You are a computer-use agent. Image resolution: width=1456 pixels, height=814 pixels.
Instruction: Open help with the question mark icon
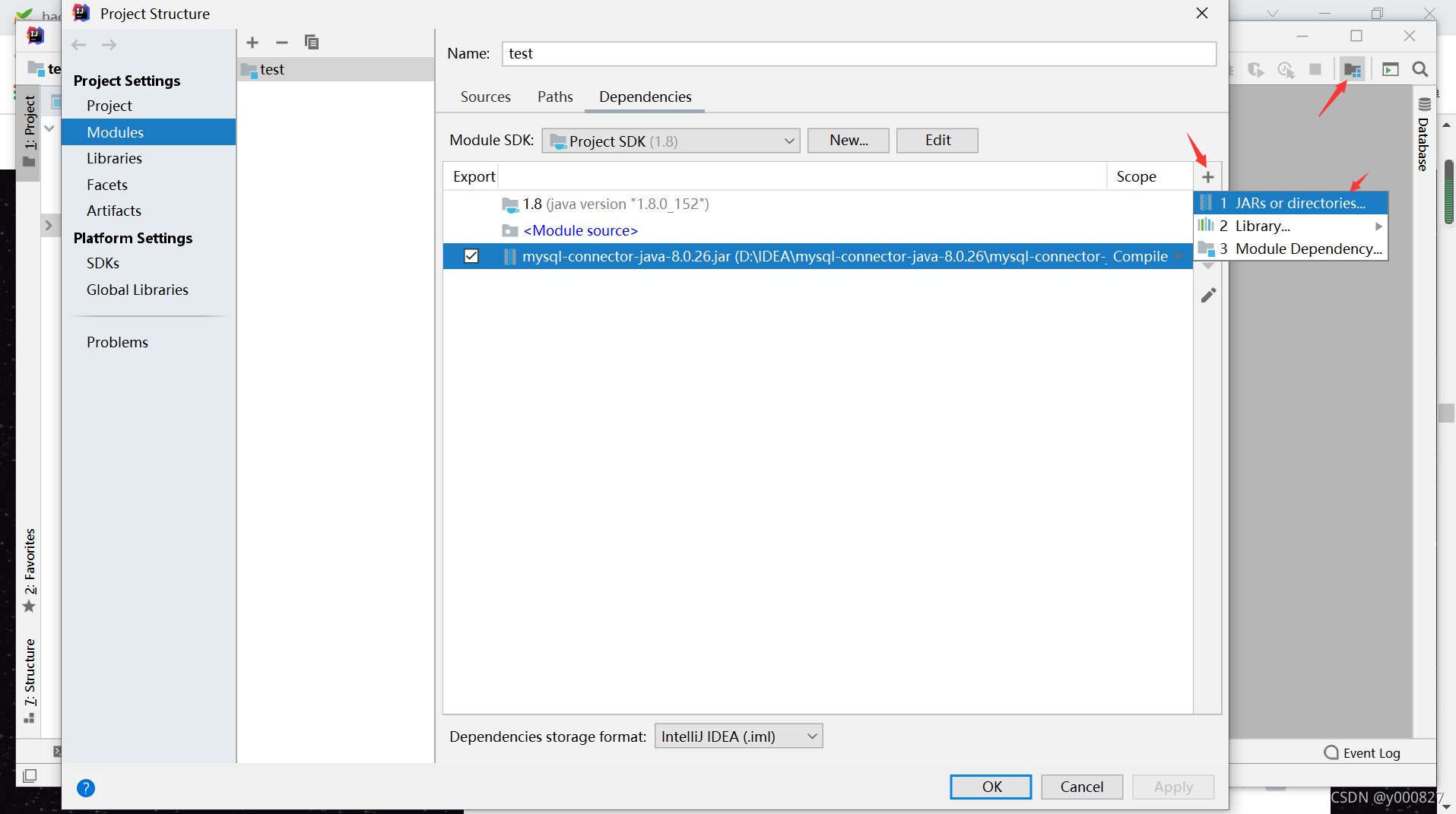pyautogui.click(x=86, y=788)
